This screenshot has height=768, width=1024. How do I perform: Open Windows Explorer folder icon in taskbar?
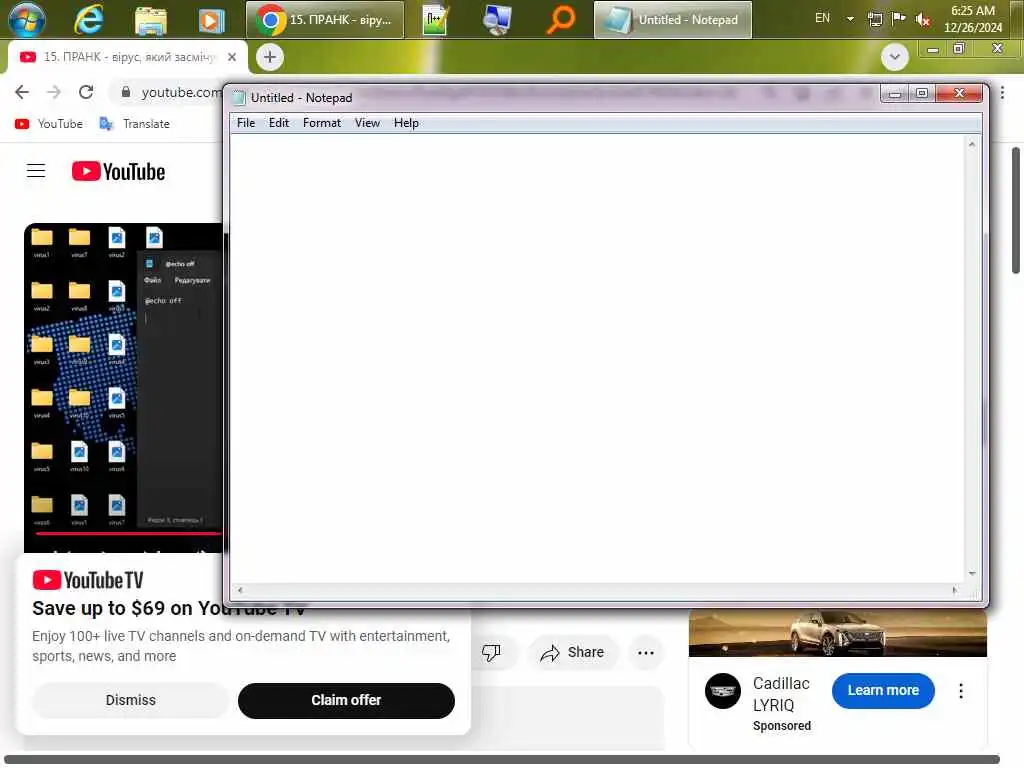coord(151,20)
